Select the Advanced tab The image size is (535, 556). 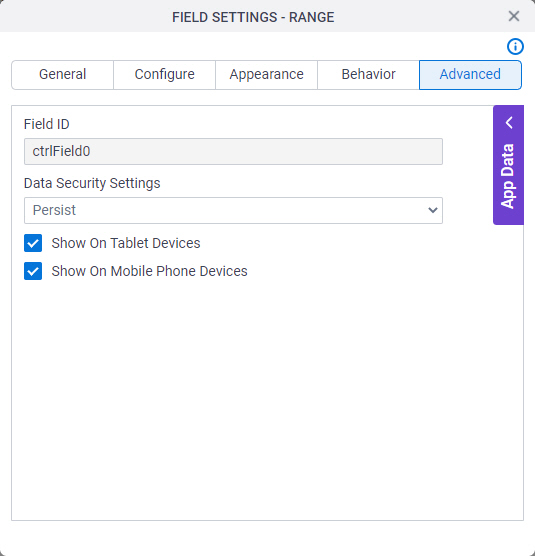coord(470,75)
